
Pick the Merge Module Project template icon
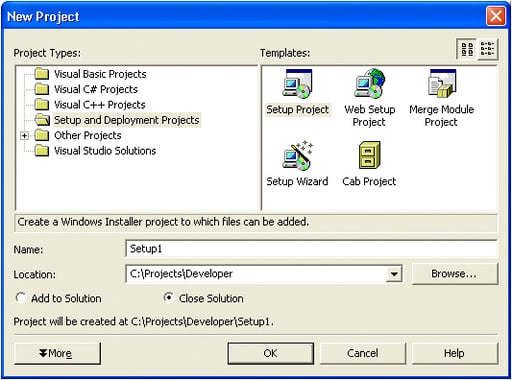(442, 84)
